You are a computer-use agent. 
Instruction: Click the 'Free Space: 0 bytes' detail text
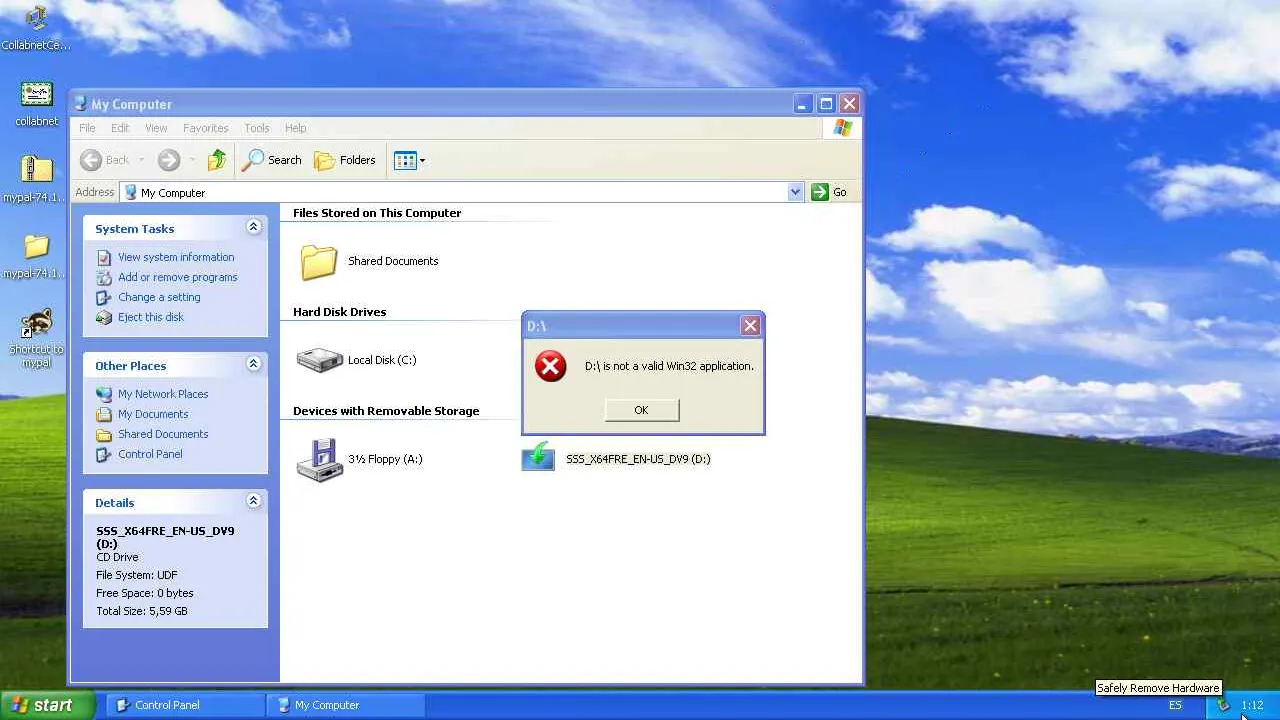pos(145,593)
